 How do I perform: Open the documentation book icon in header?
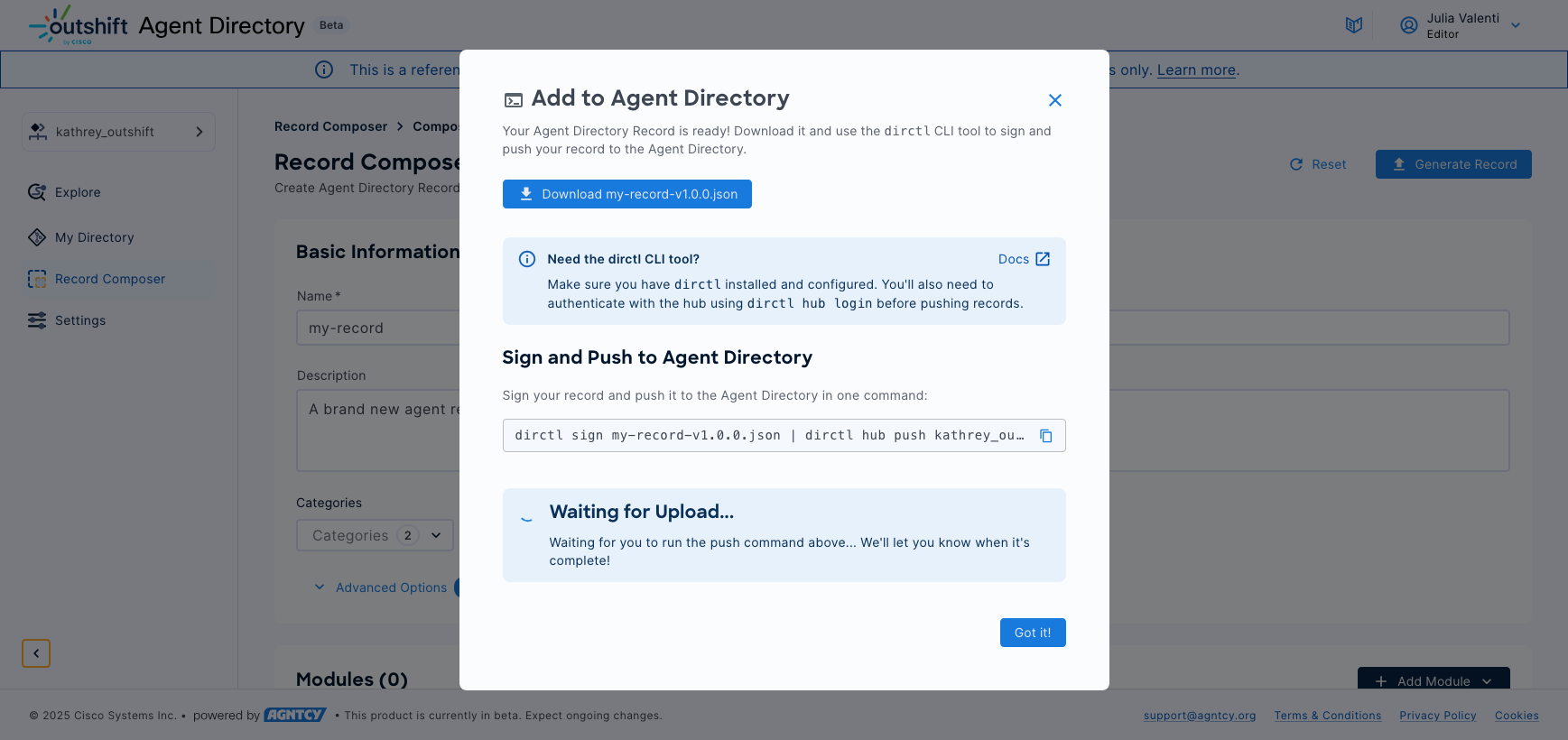pos(1353,25)
